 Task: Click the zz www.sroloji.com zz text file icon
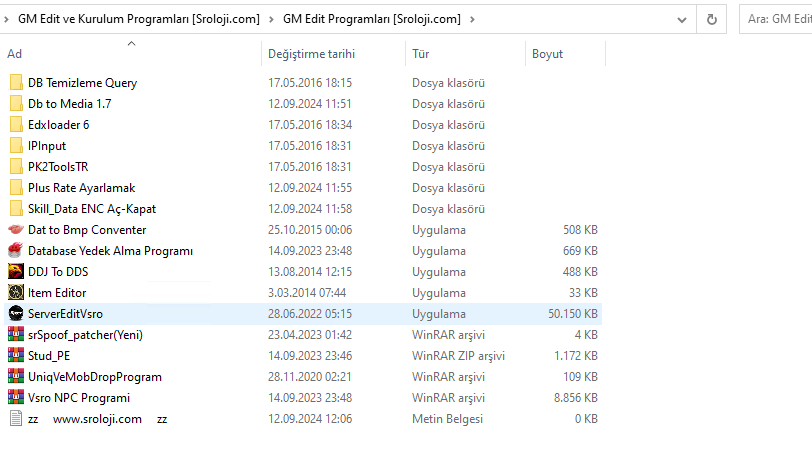click(16, 419)
